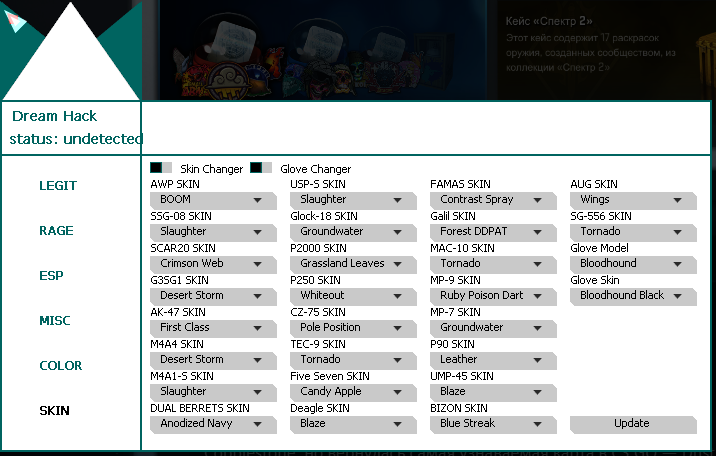Expand the Deagle SKIN Blaze dropdown
Viewport: 716px width, 456px height.
353,425
